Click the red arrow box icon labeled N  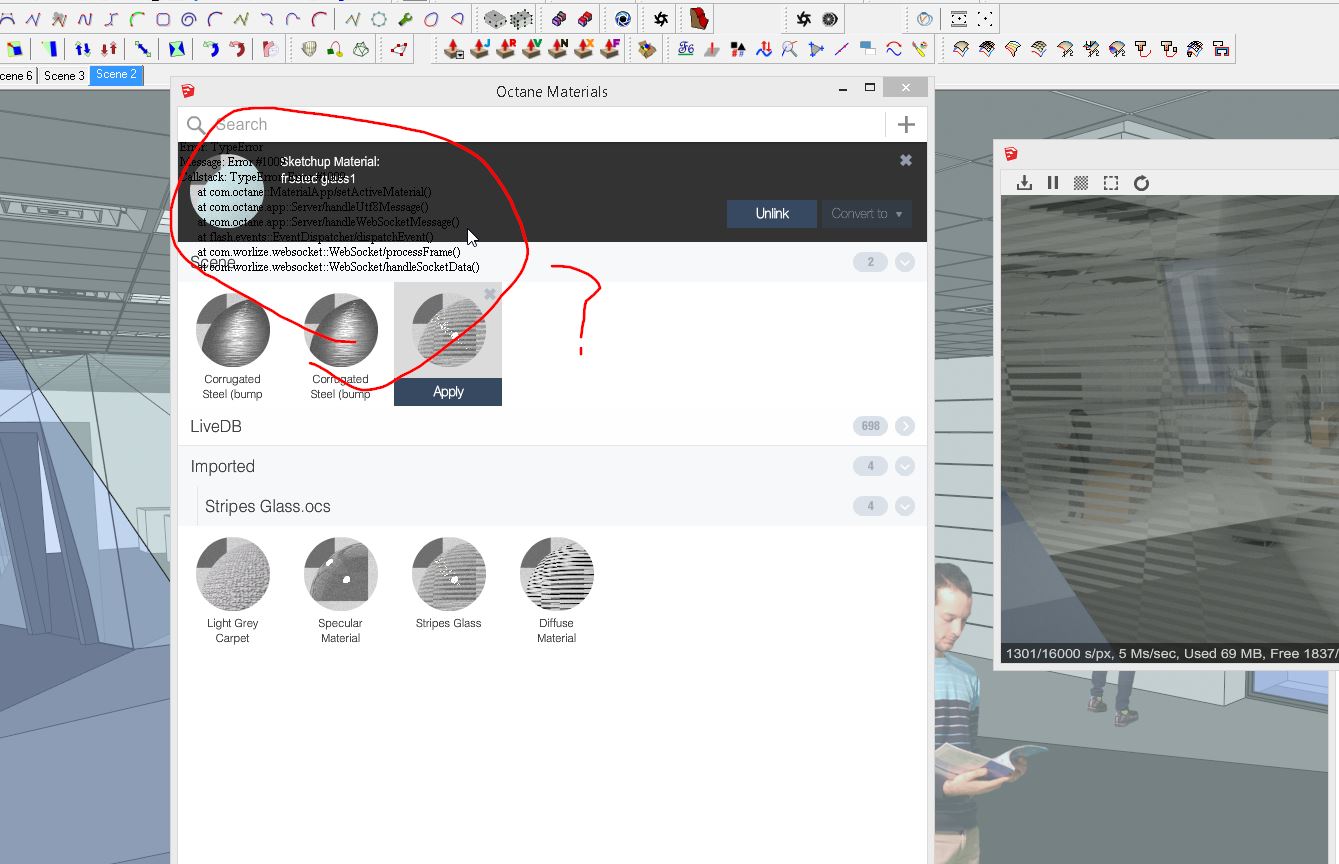click(x=558, y=48)
